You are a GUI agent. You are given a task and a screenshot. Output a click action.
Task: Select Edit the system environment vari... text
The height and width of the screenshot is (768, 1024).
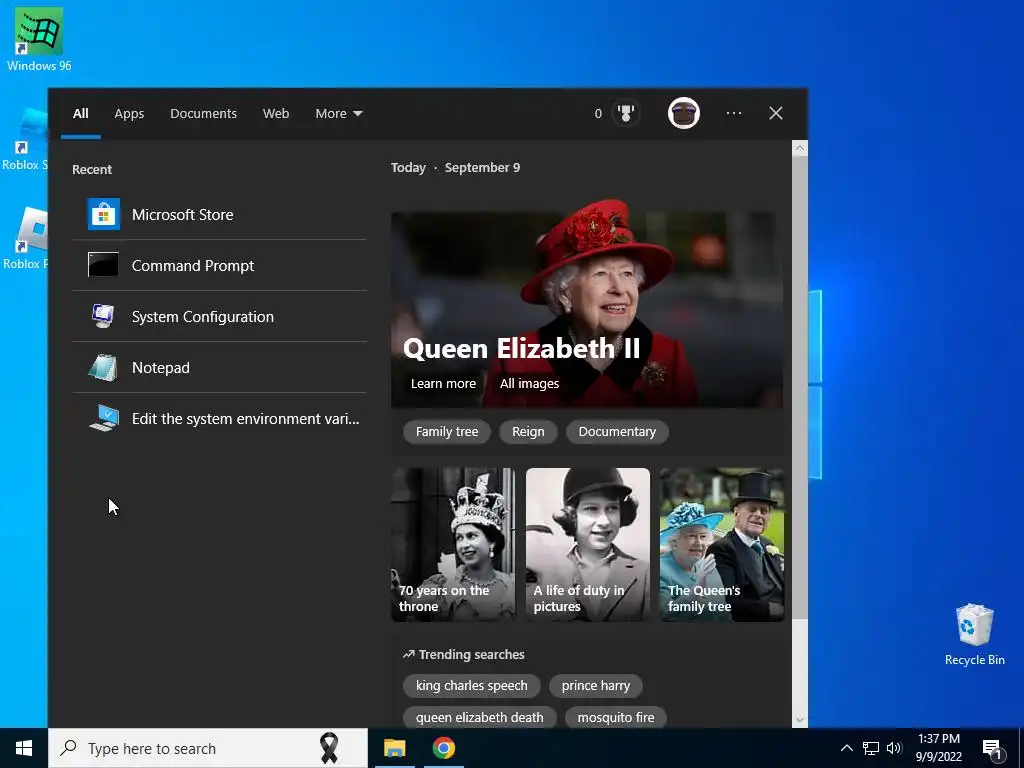246,419
